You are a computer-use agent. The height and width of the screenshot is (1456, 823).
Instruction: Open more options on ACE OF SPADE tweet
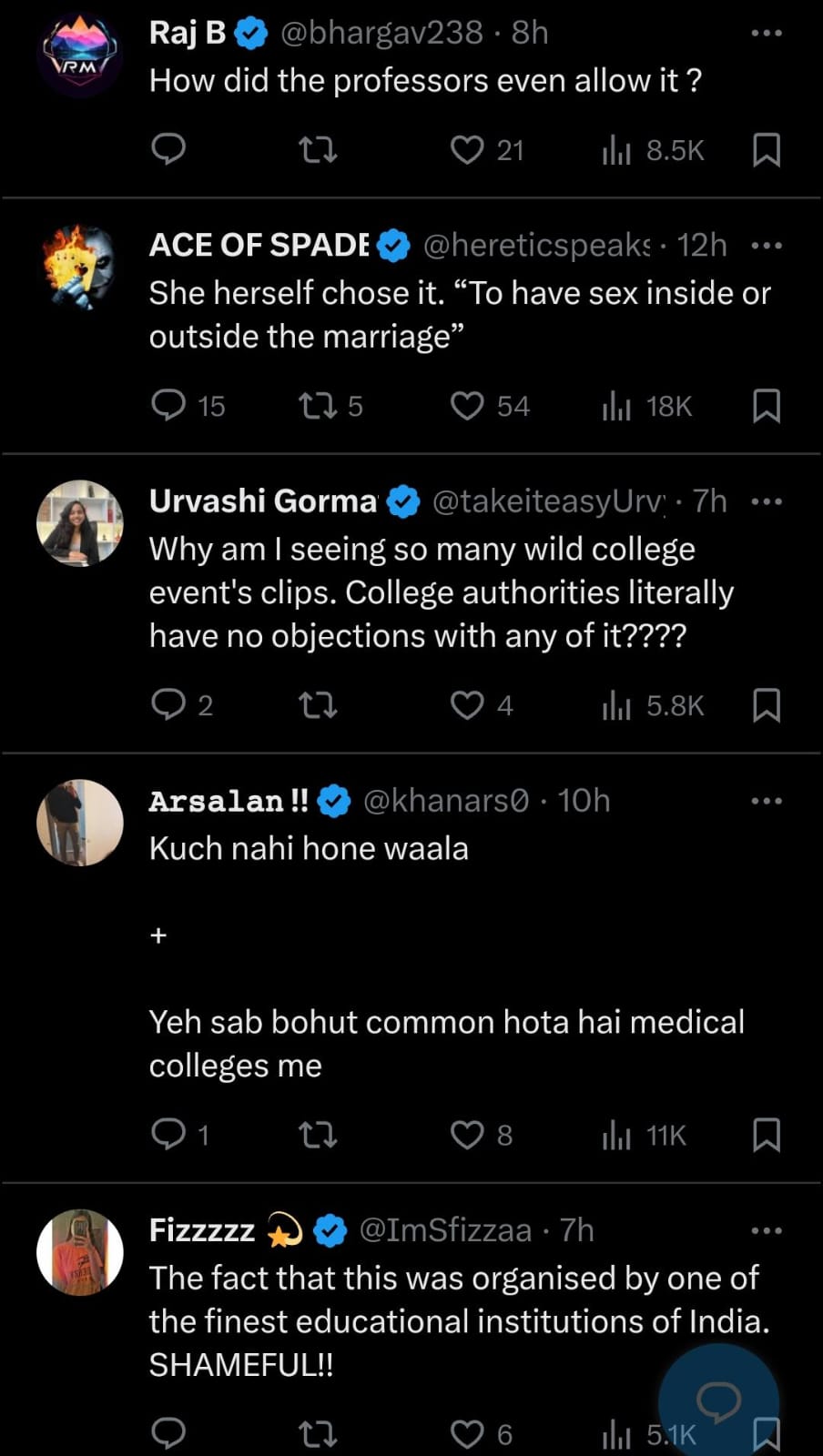[766, 246]
